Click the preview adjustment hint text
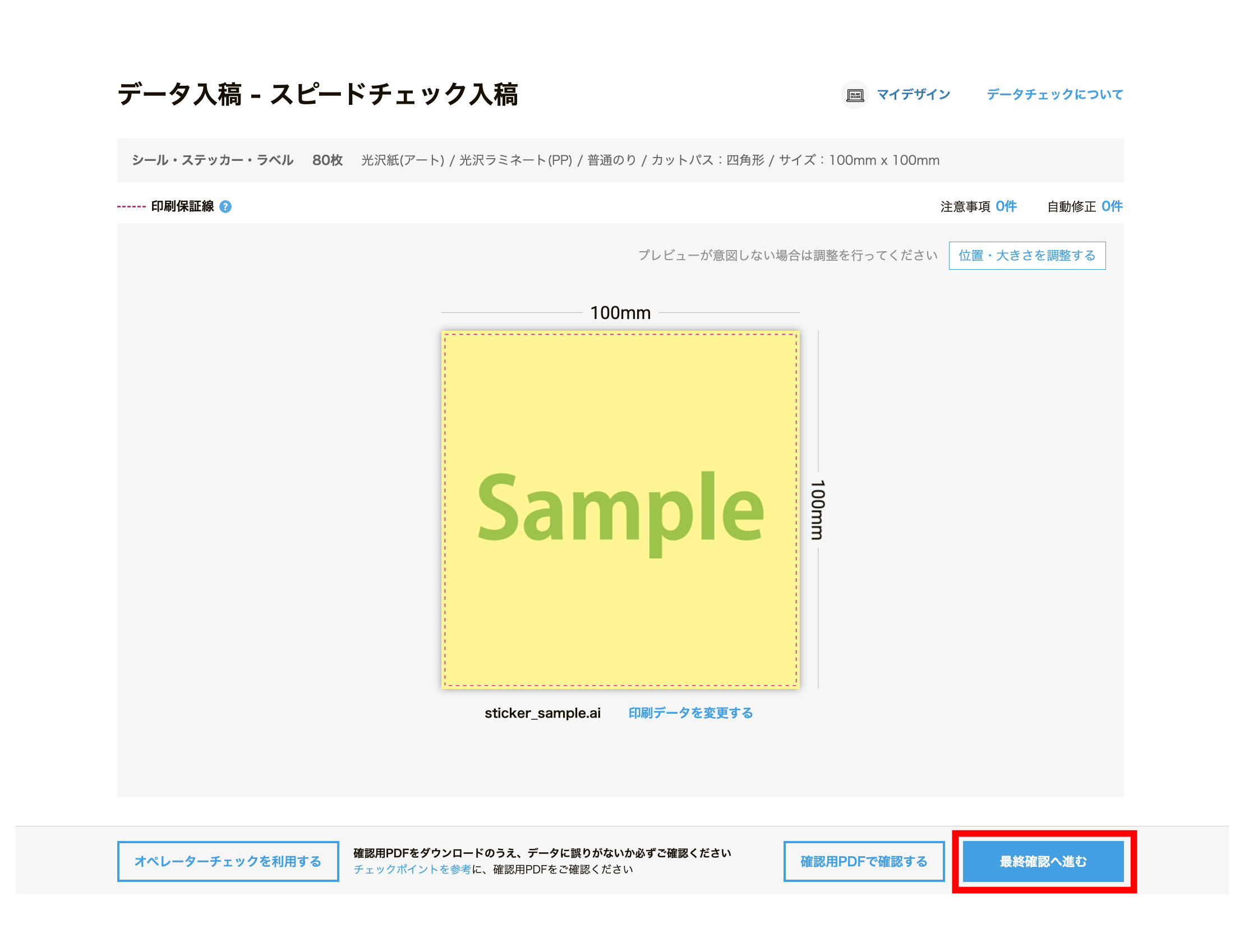This screenshot has width=1244, height=952. pos(788,256)
